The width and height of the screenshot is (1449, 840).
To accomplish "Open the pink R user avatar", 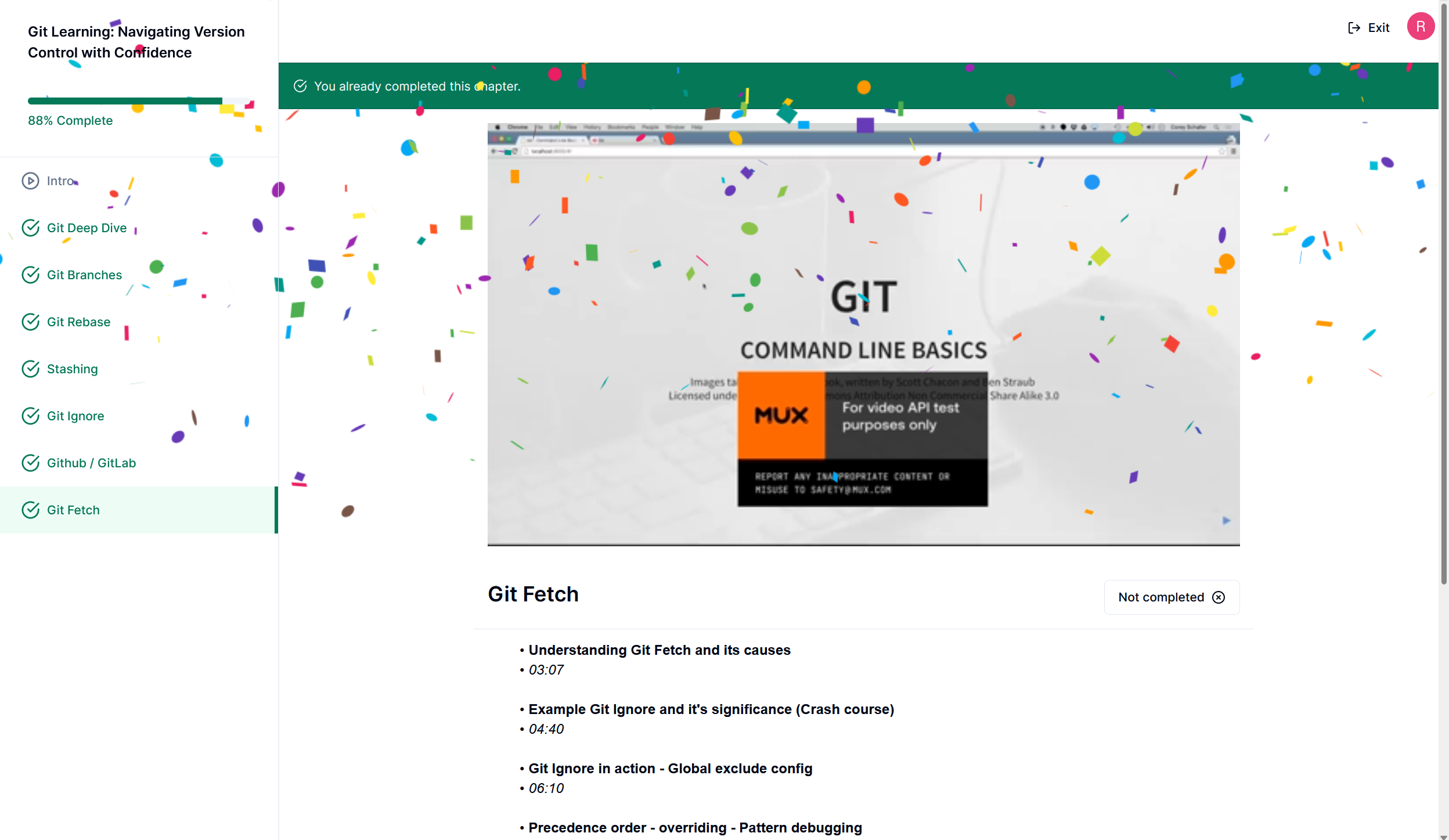I will [x=1420, y=27].
